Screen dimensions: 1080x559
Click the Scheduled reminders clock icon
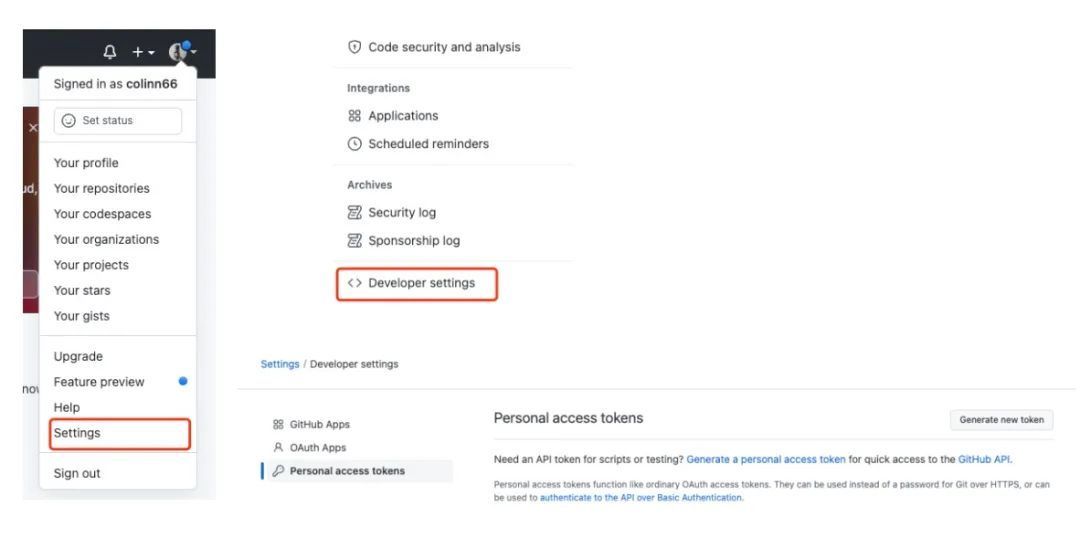pyautogui.click(x=354, y=143)
